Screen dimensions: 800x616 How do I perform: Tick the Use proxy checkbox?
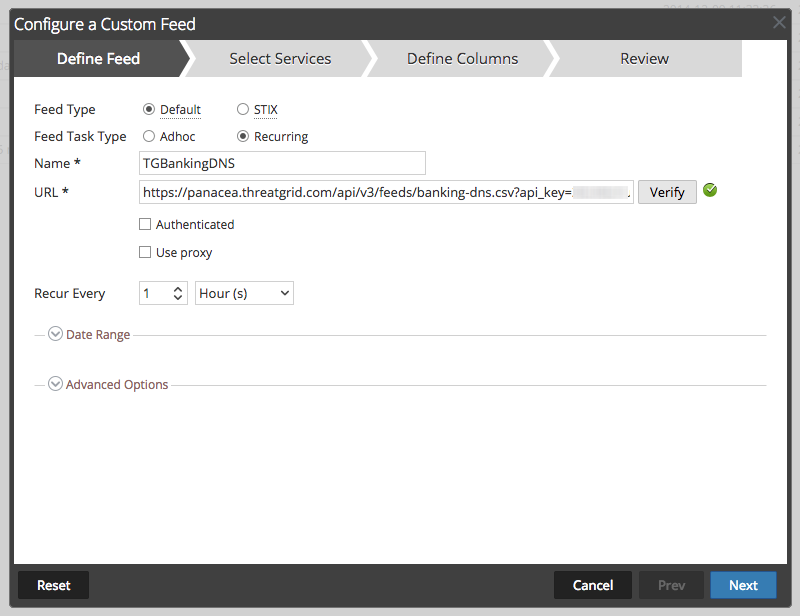(146, 253)
